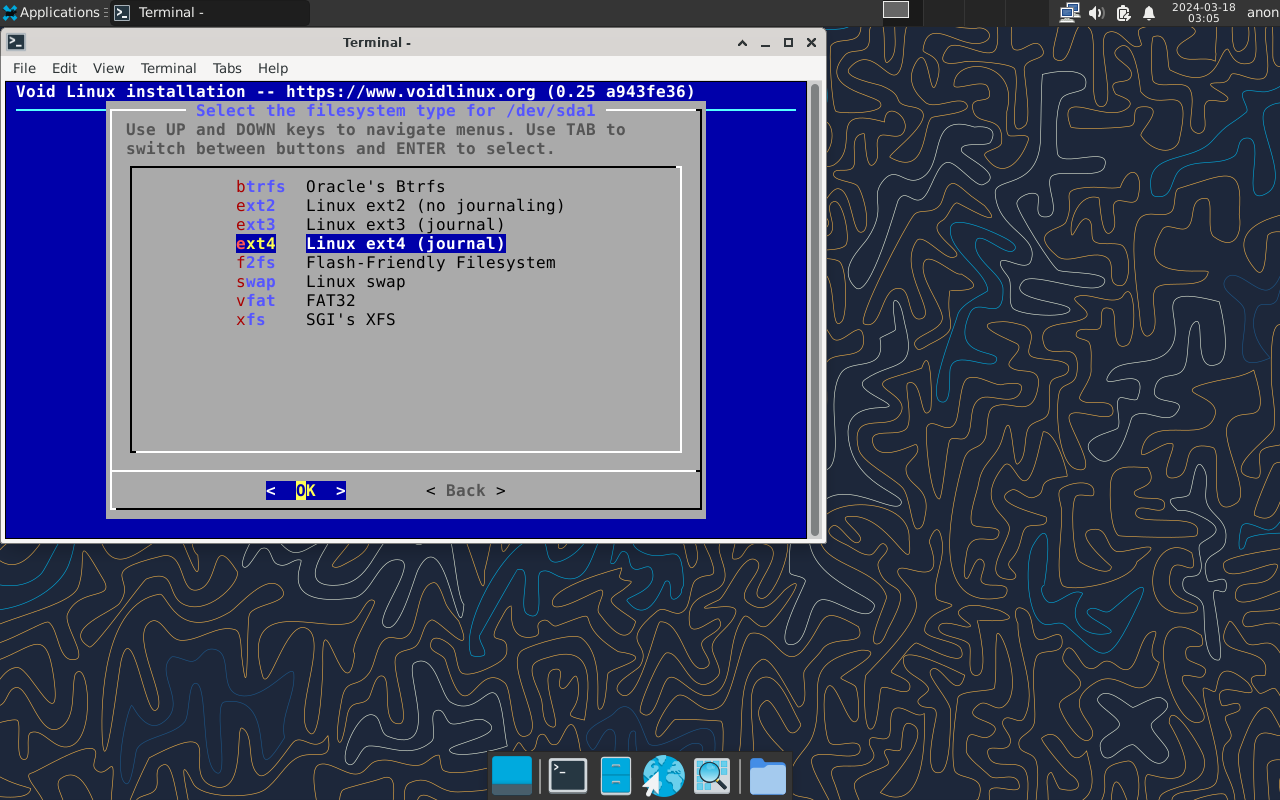Click the date and time clock
The width and height of the screenshot is (1280, 800).
click(1203, 13)
